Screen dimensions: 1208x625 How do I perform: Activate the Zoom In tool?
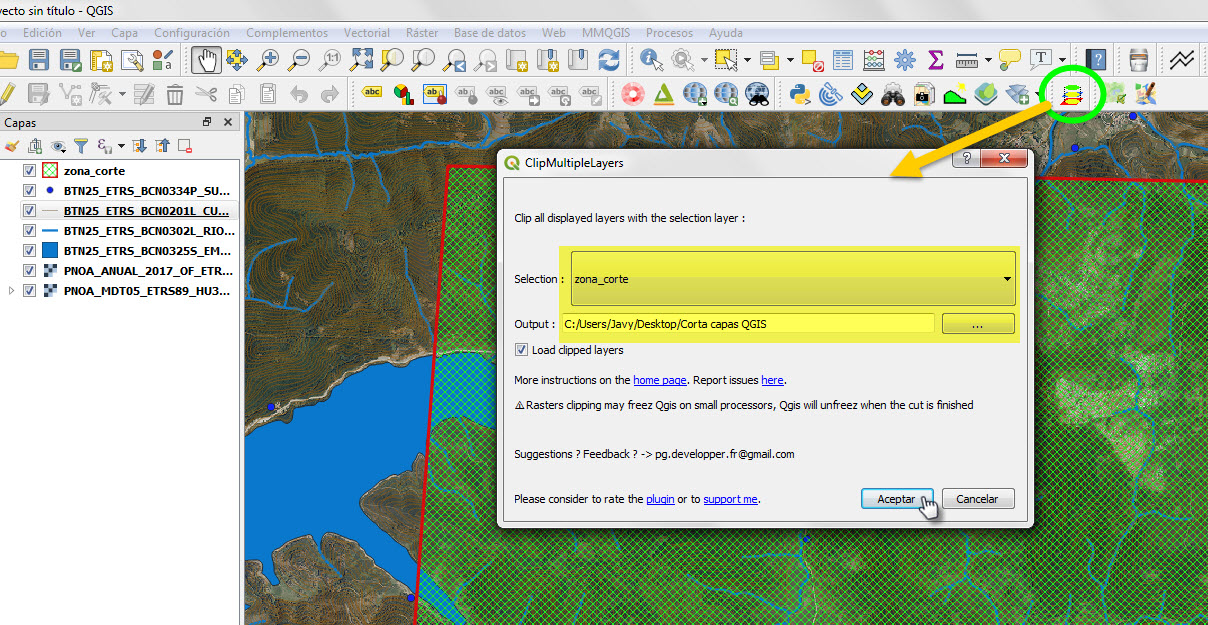coord(269,61)
